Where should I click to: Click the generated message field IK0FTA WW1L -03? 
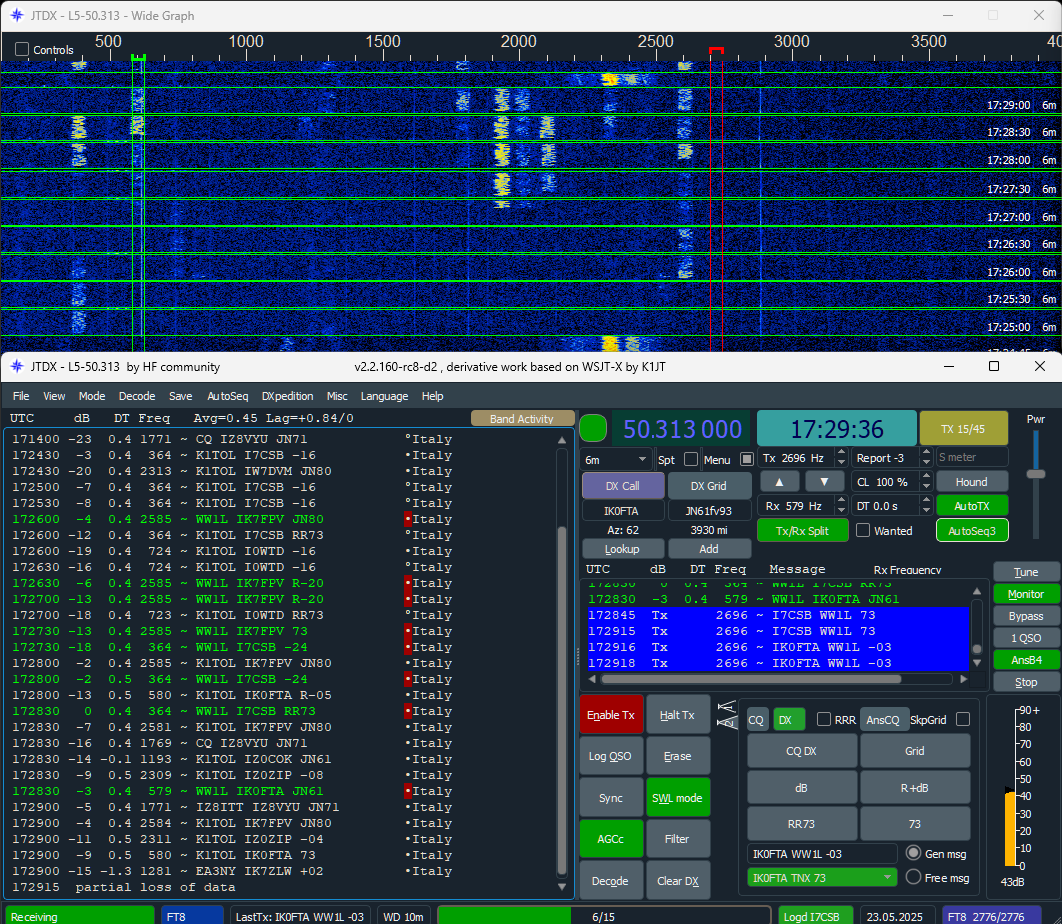coord(822,854)
